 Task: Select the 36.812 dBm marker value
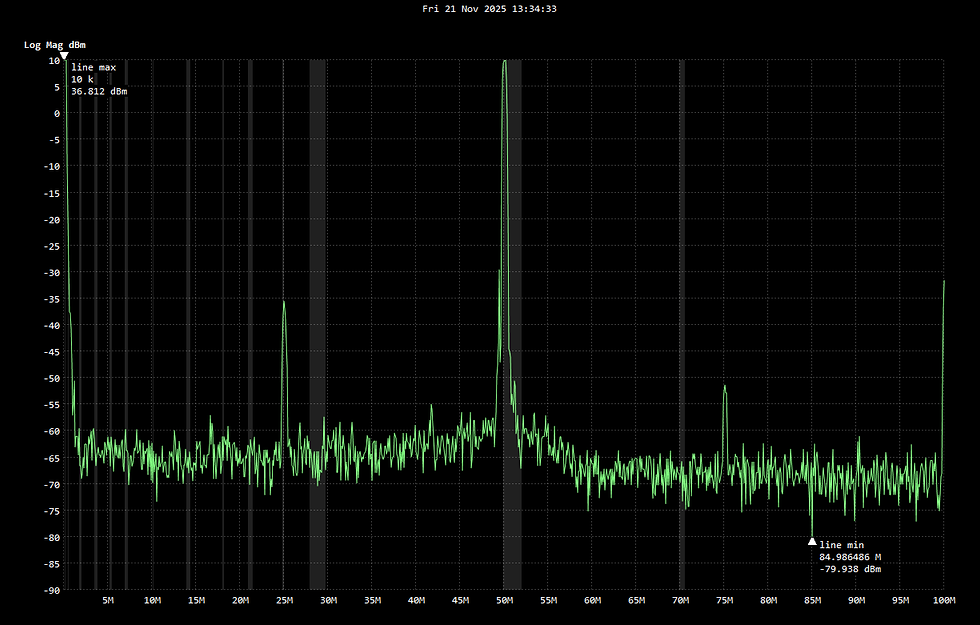click(x=99, y=91)
